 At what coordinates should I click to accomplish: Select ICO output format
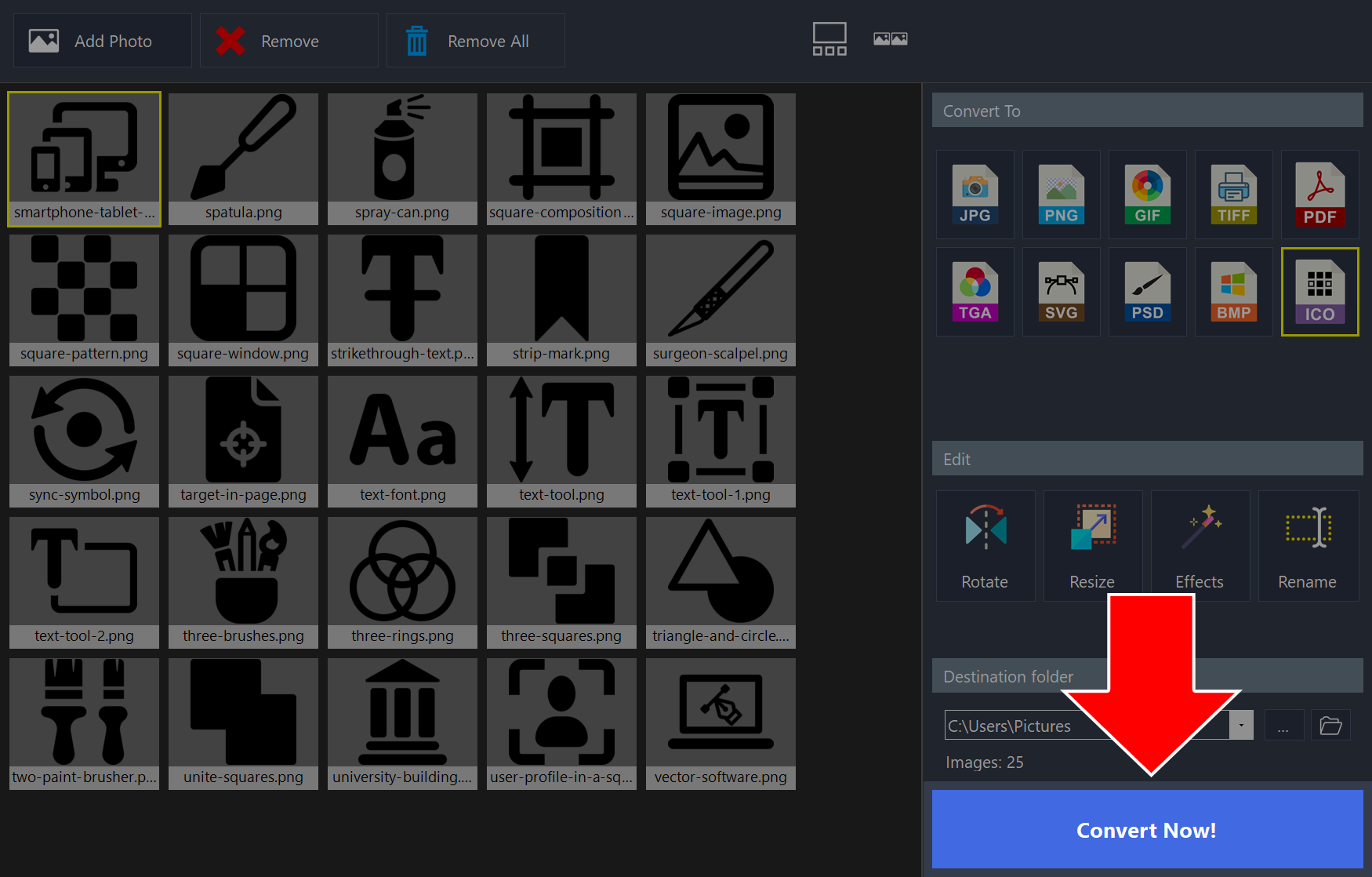[1320, 292]
